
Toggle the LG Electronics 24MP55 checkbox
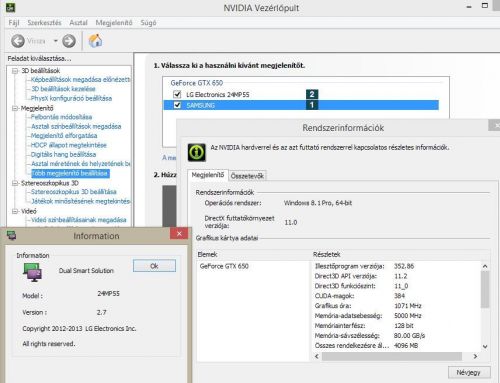(x=177, y=94)
